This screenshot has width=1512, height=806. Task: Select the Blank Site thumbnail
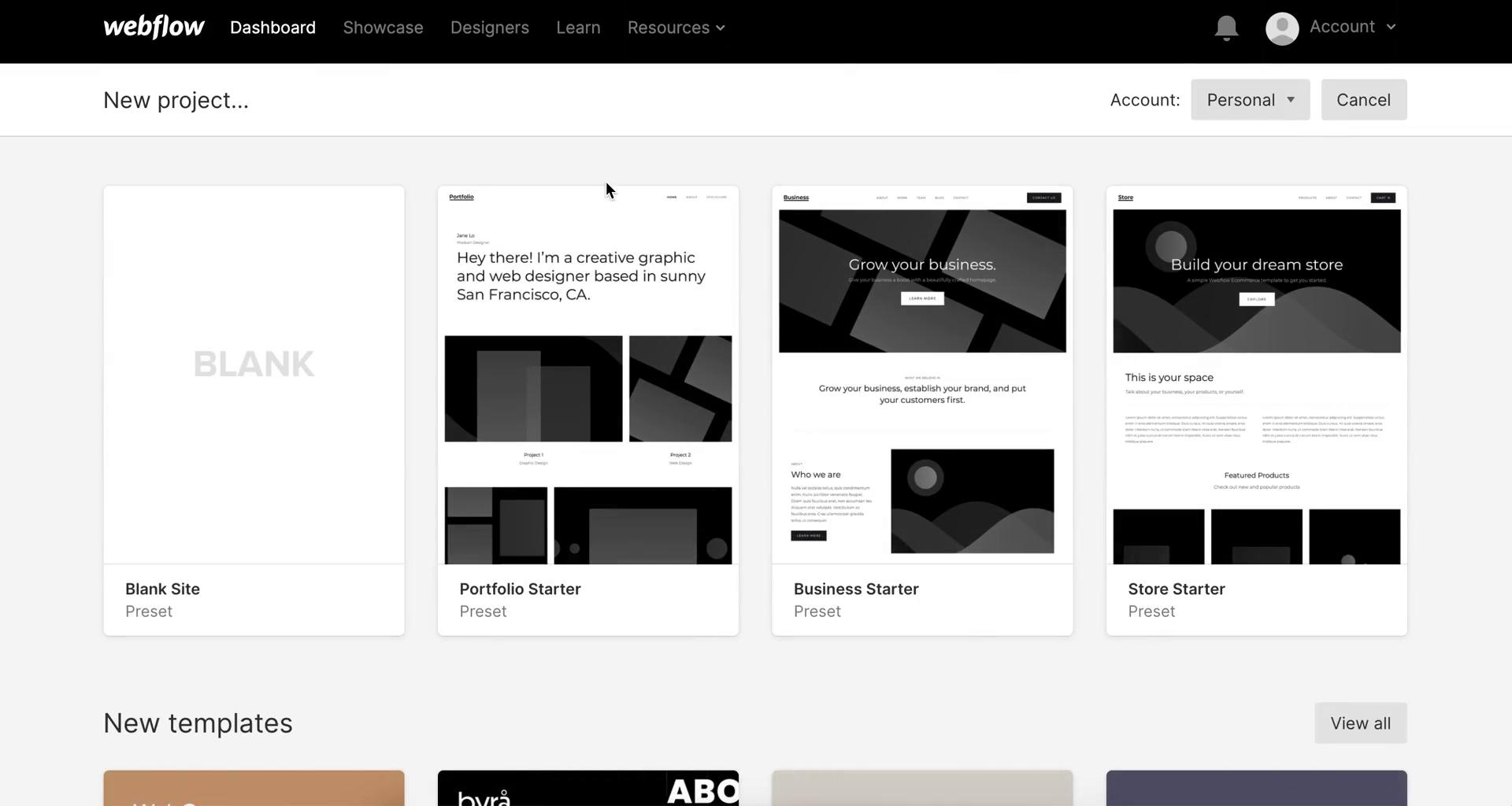point(254,375)
